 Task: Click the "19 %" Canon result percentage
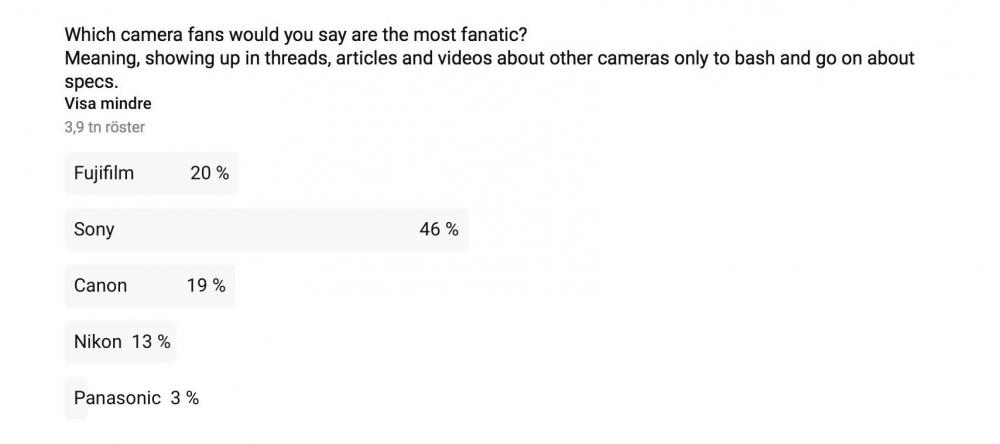[x=206, y=285]
